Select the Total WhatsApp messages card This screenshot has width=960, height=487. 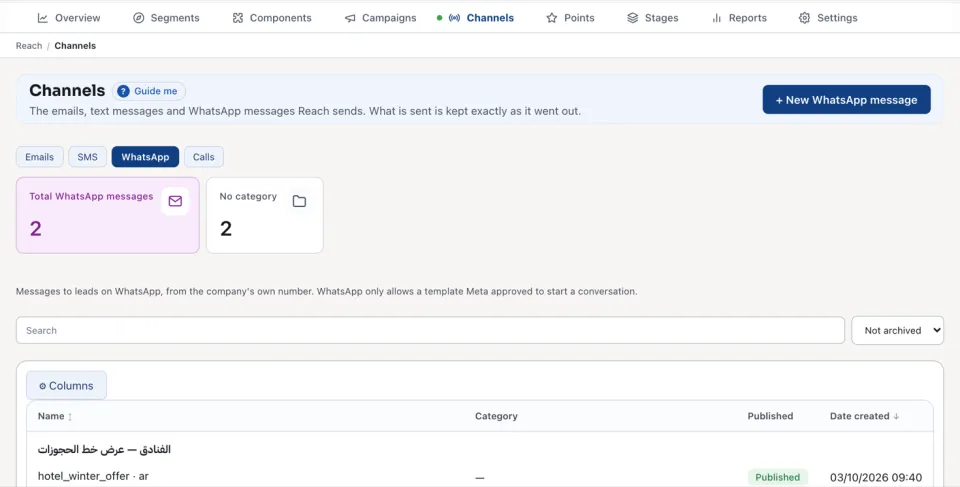108,215
